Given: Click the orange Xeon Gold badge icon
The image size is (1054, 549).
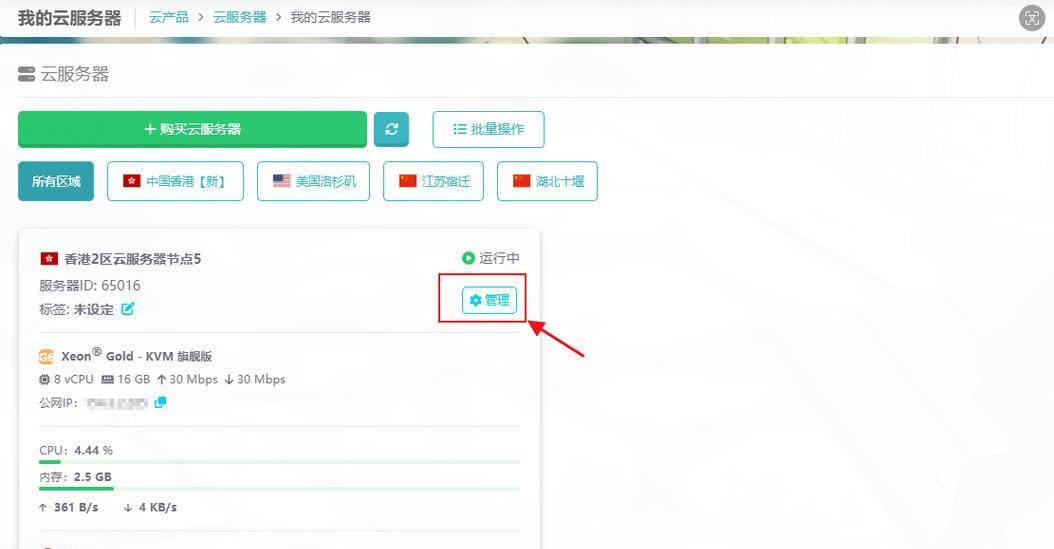Looking at the screenshot, I should coord(46,356).
